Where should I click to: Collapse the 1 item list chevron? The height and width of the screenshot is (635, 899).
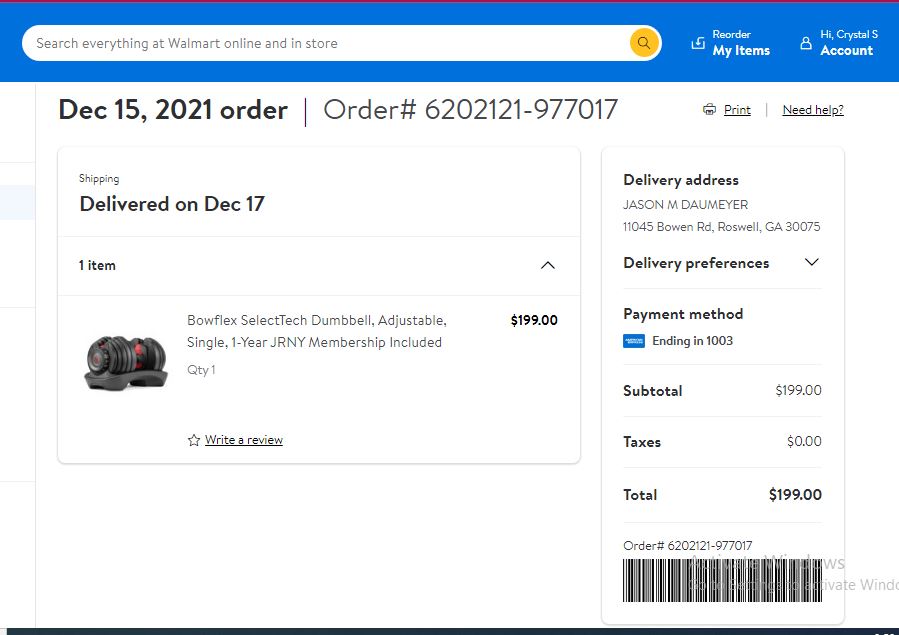pos(548,265)
